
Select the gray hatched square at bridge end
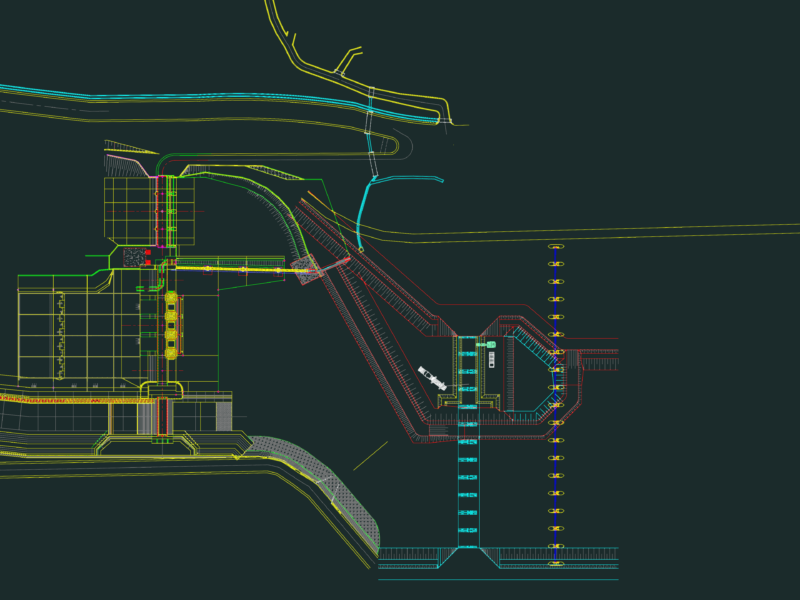coord(307,269)
